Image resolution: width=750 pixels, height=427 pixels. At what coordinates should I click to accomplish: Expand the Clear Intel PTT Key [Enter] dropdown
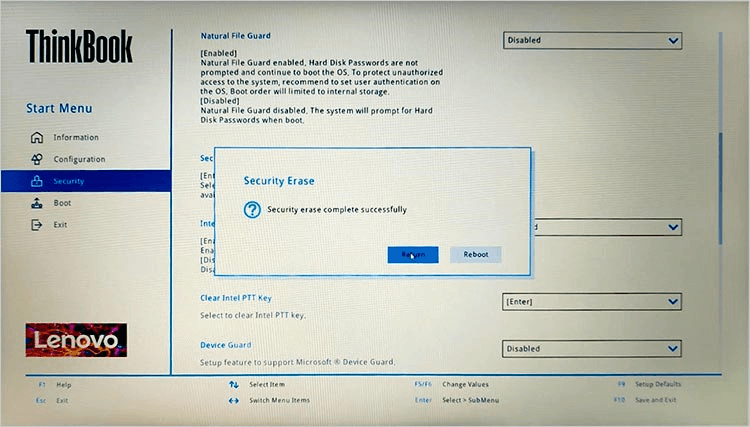(592, 302)
